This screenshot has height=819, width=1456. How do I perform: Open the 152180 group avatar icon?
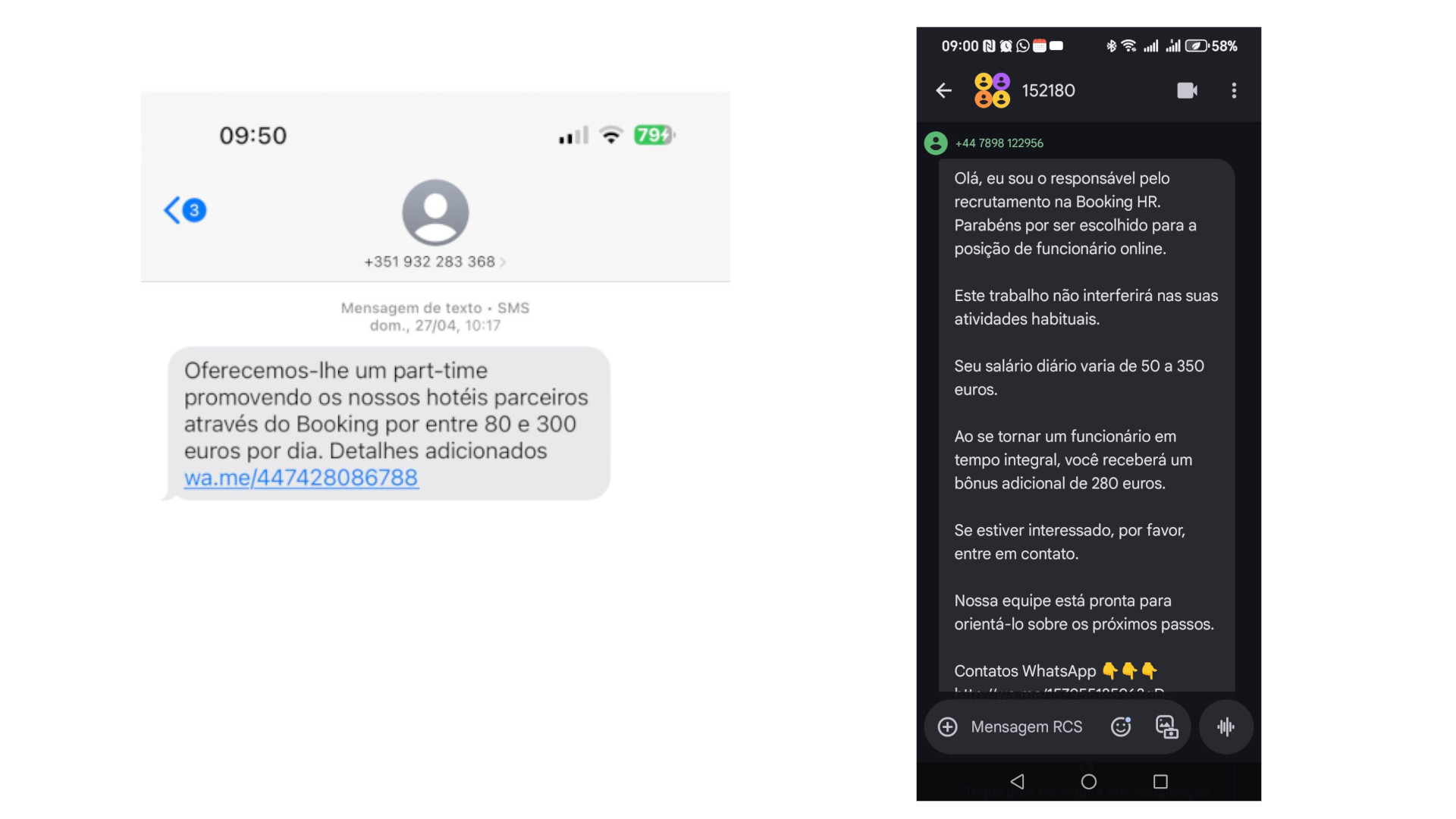(992, 91)
